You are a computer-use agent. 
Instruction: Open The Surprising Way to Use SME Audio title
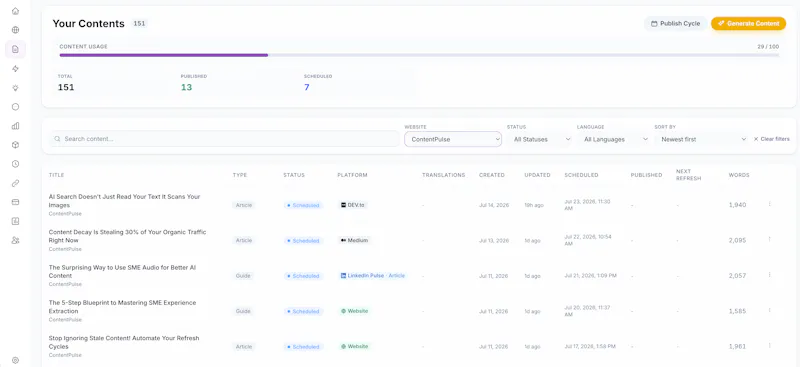point(122,272)
